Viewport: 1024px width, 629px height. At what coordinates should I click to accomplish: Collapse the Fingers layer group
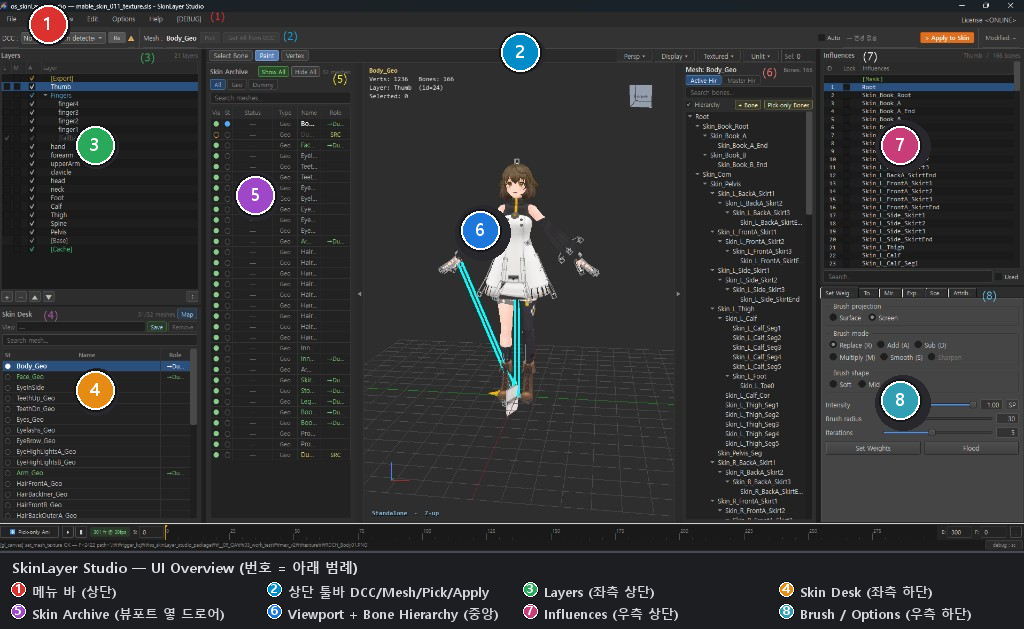pyautogui.click(x=46, y=95)
